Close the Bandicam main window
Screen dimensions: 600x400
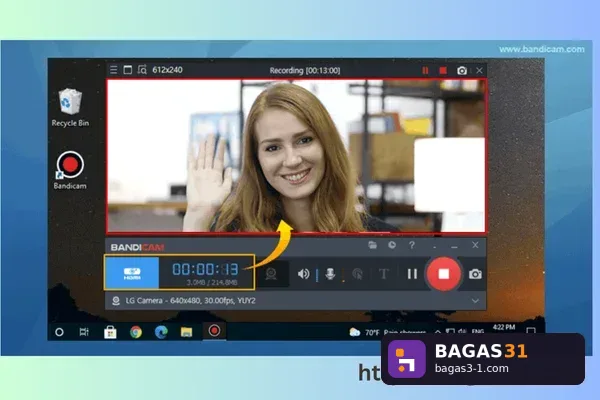click(x=475, y=245)
